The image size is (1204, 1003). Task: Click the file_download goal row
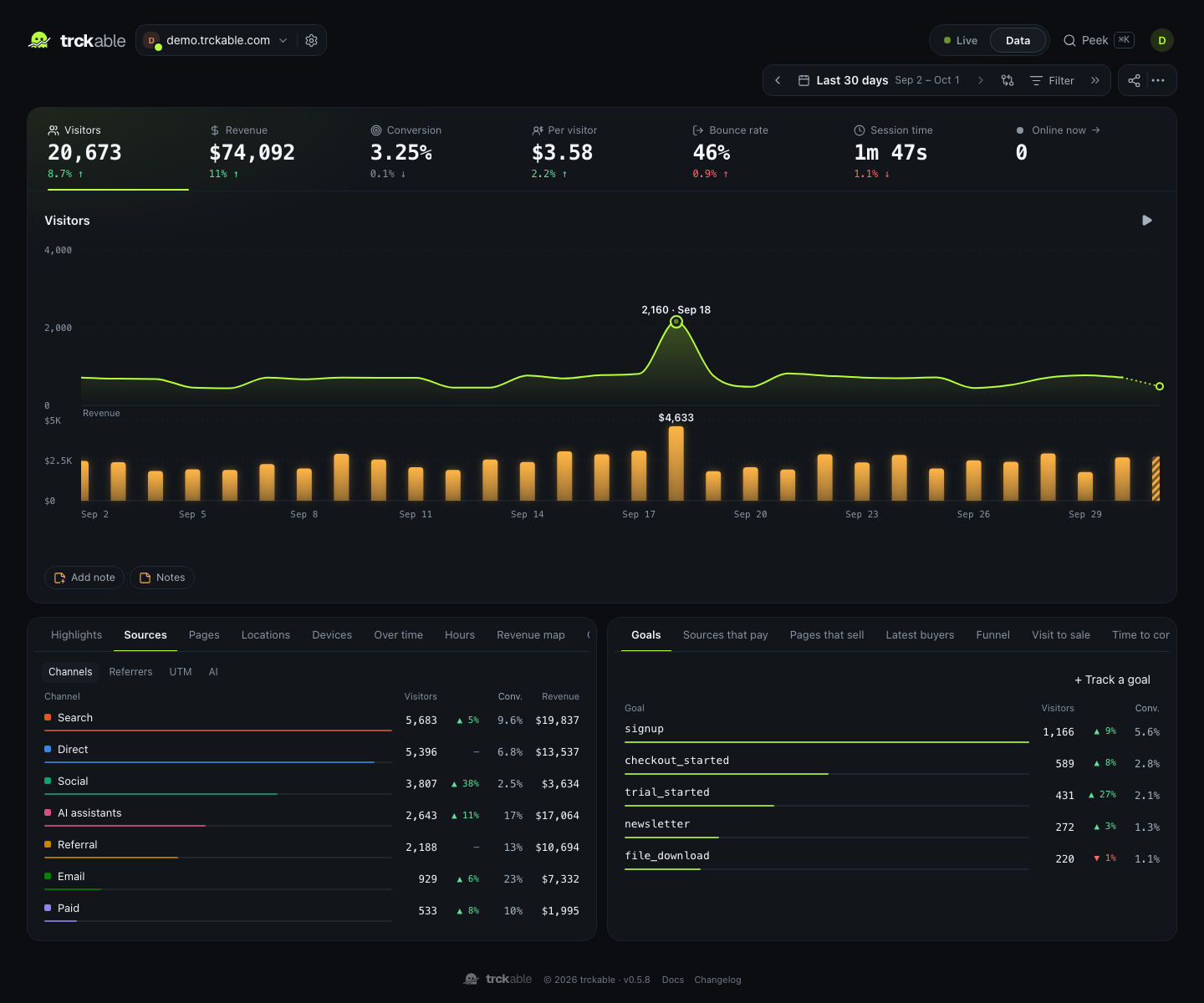(x=892, y=858)
